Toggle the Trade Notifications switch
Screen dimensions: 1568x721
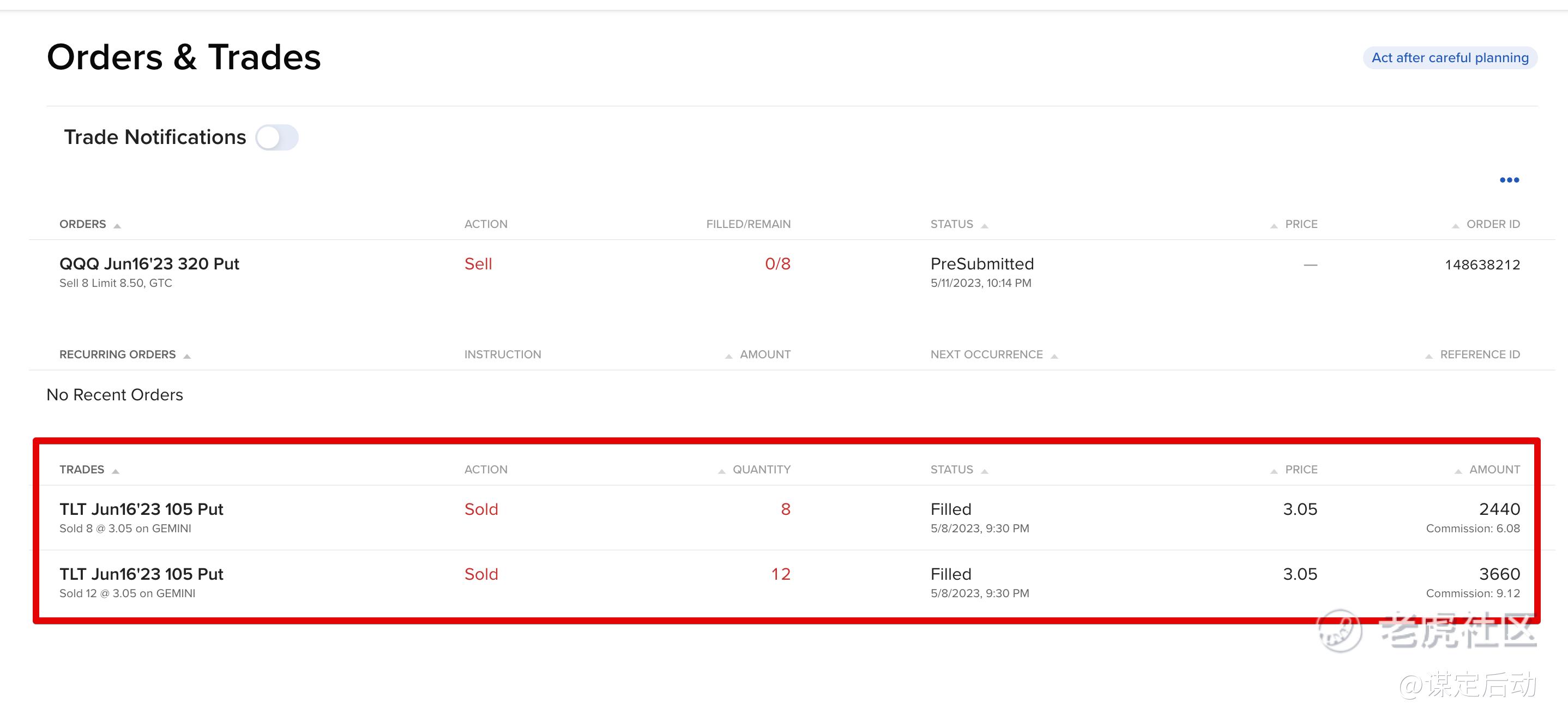[277, 137]
